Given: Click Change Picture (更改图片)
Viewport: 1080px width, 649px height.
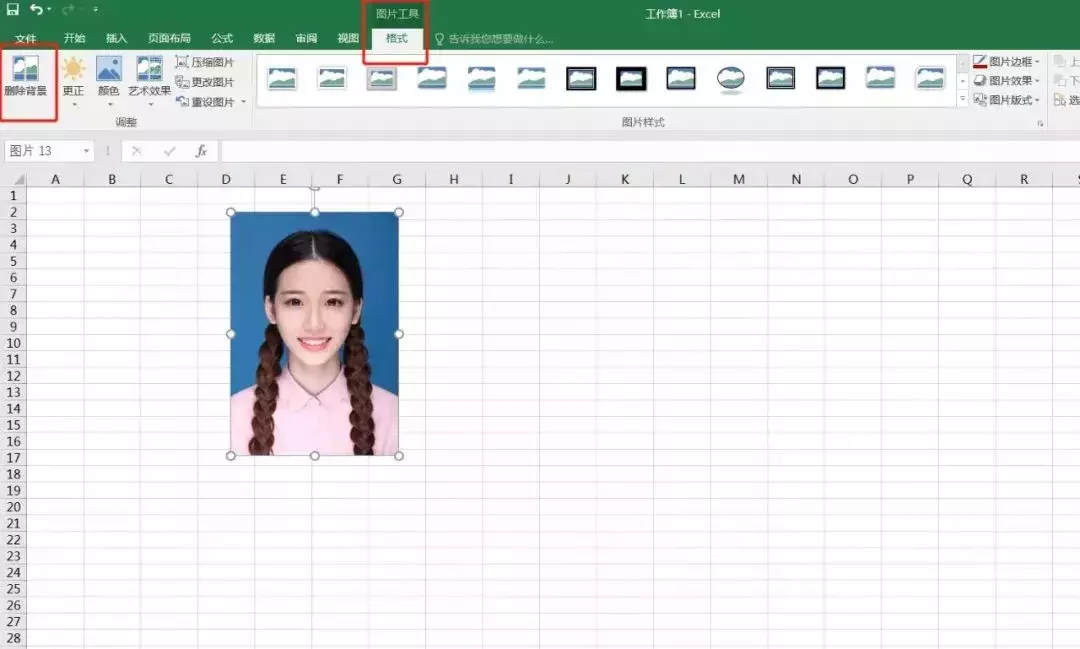Looking at the screenshot, I should coord(205,82).
